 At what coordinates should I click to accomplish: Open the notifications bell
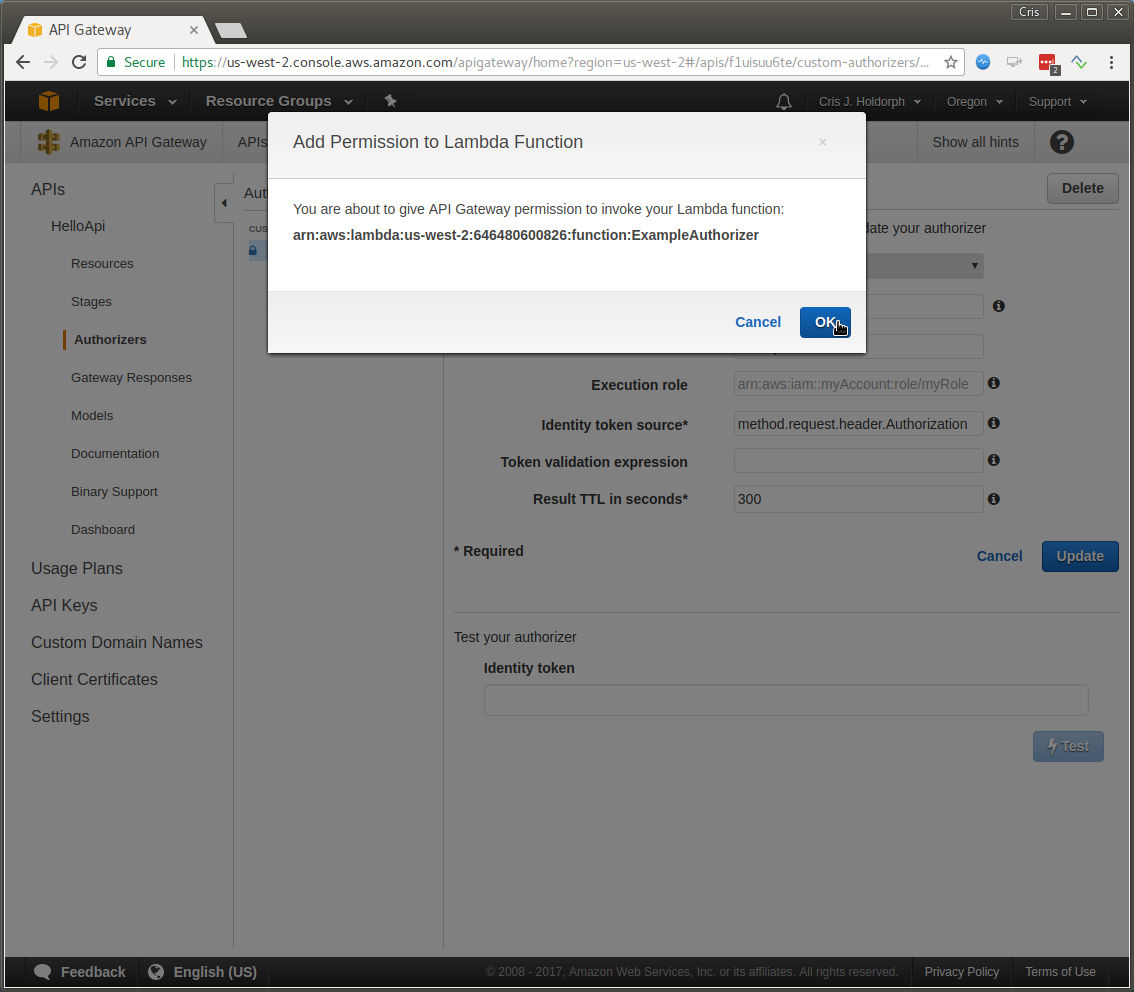783,102
